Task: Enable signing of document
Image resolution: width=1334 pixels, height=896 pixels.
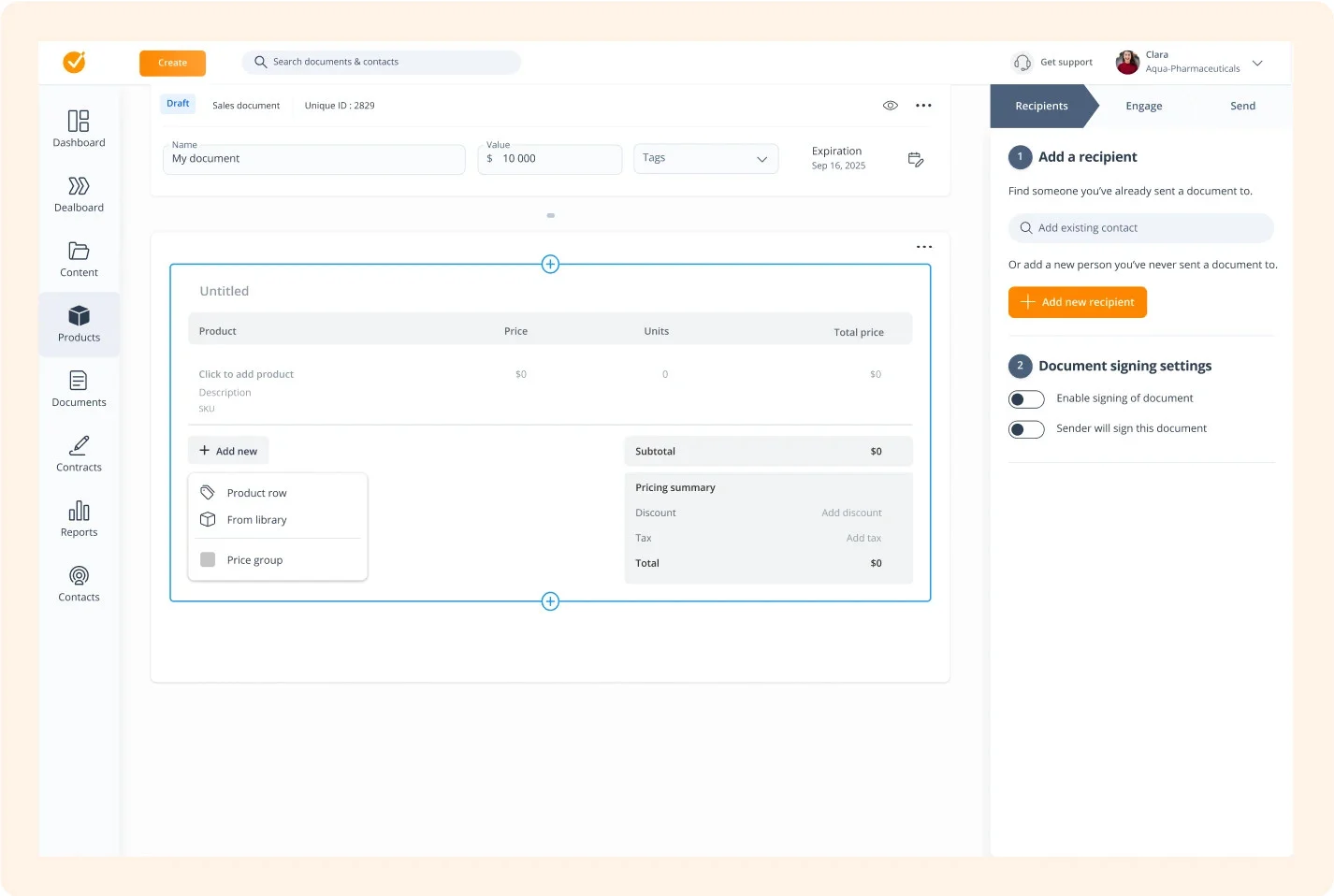Action: point(1026,398)
